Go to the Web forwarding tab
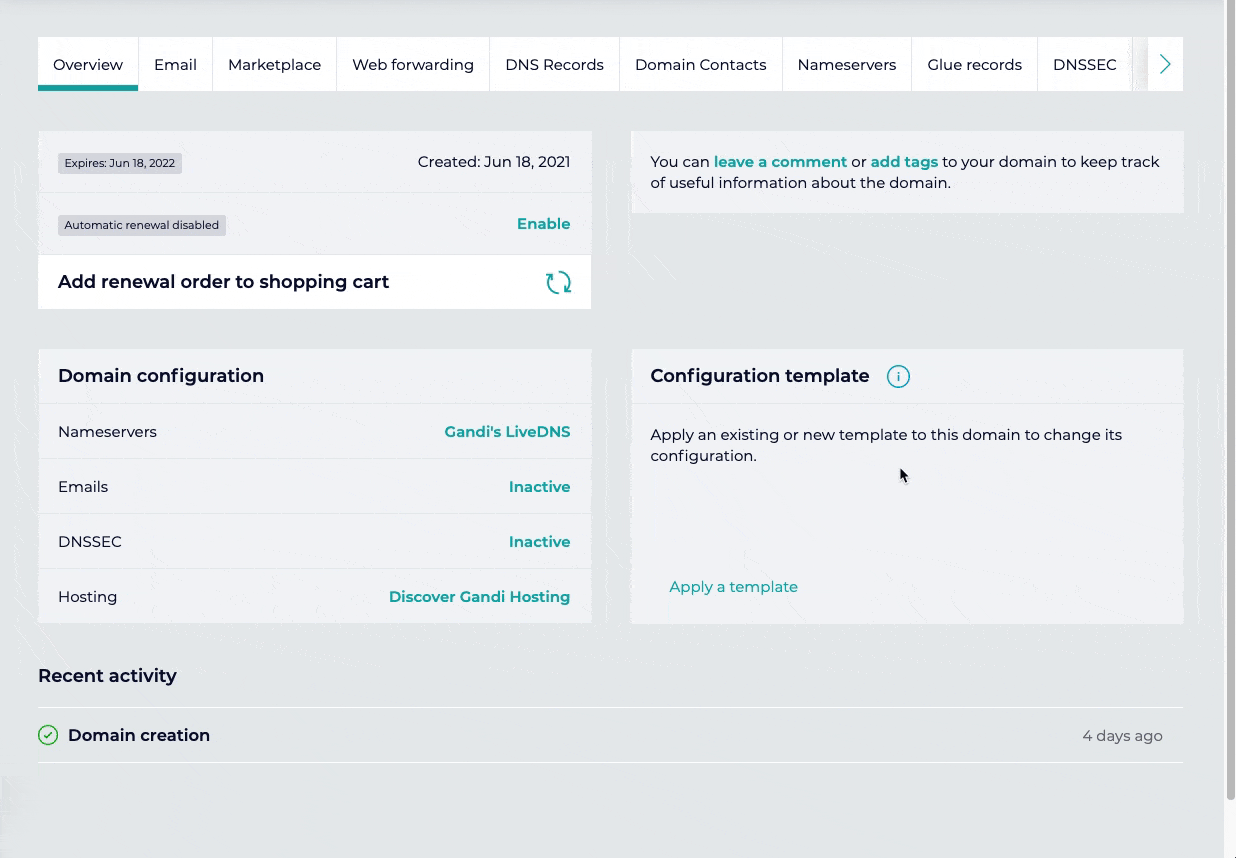Screen dimensions: 1236x858 pos(413,65)
